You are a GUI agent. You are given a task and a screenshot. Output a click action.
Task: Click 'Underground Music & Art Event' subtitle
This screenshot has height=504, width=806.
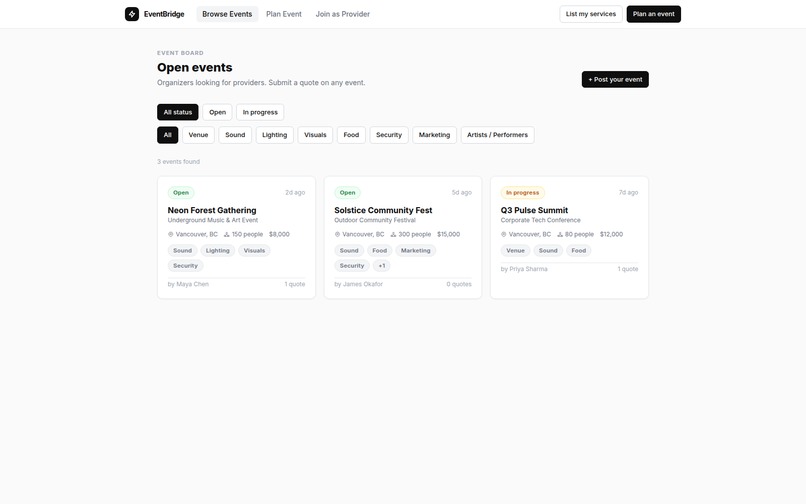(x=213, y=220)
